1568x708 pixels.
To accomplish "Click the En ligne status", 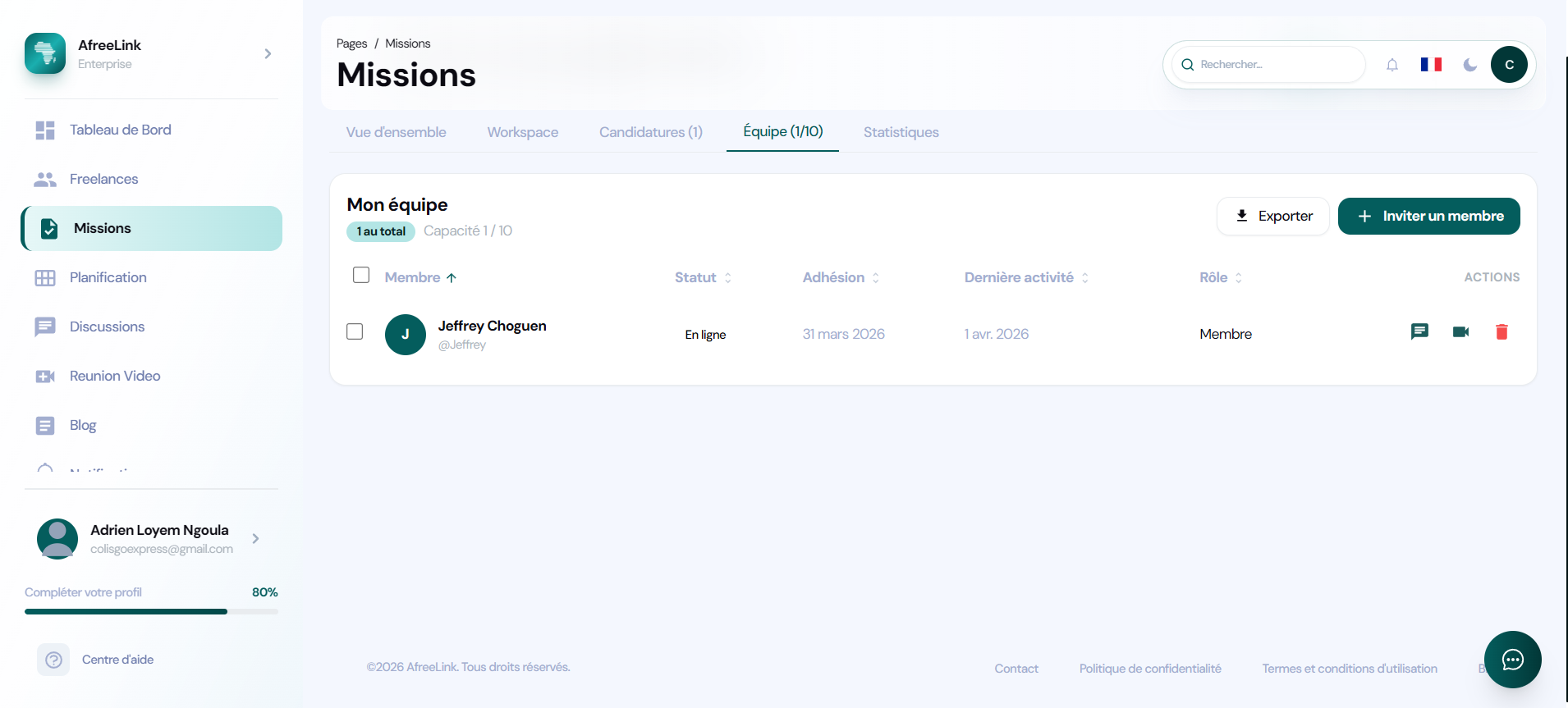I will pyautogui.click(x=705, y=335).
